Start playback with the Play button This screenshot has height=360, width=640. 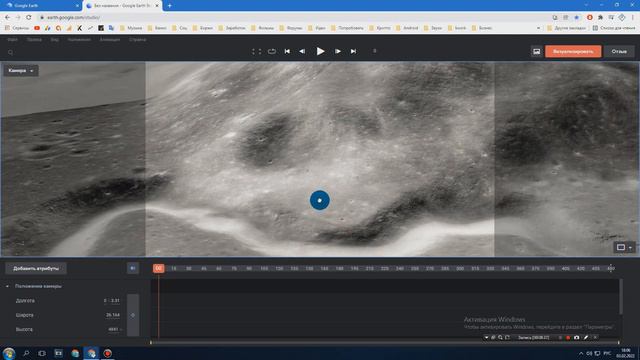click(x=320, y=51)
